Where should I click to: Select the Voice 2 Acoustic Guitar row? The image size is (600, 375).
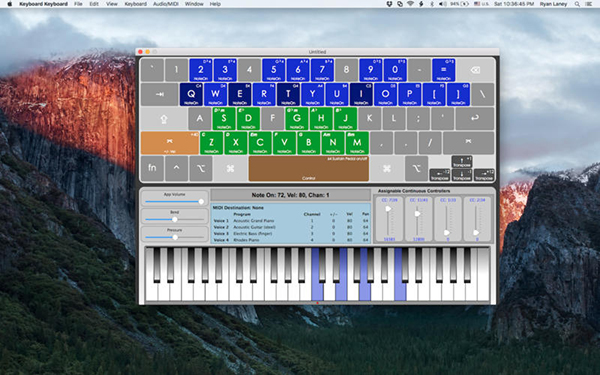(x=291, y=227)
